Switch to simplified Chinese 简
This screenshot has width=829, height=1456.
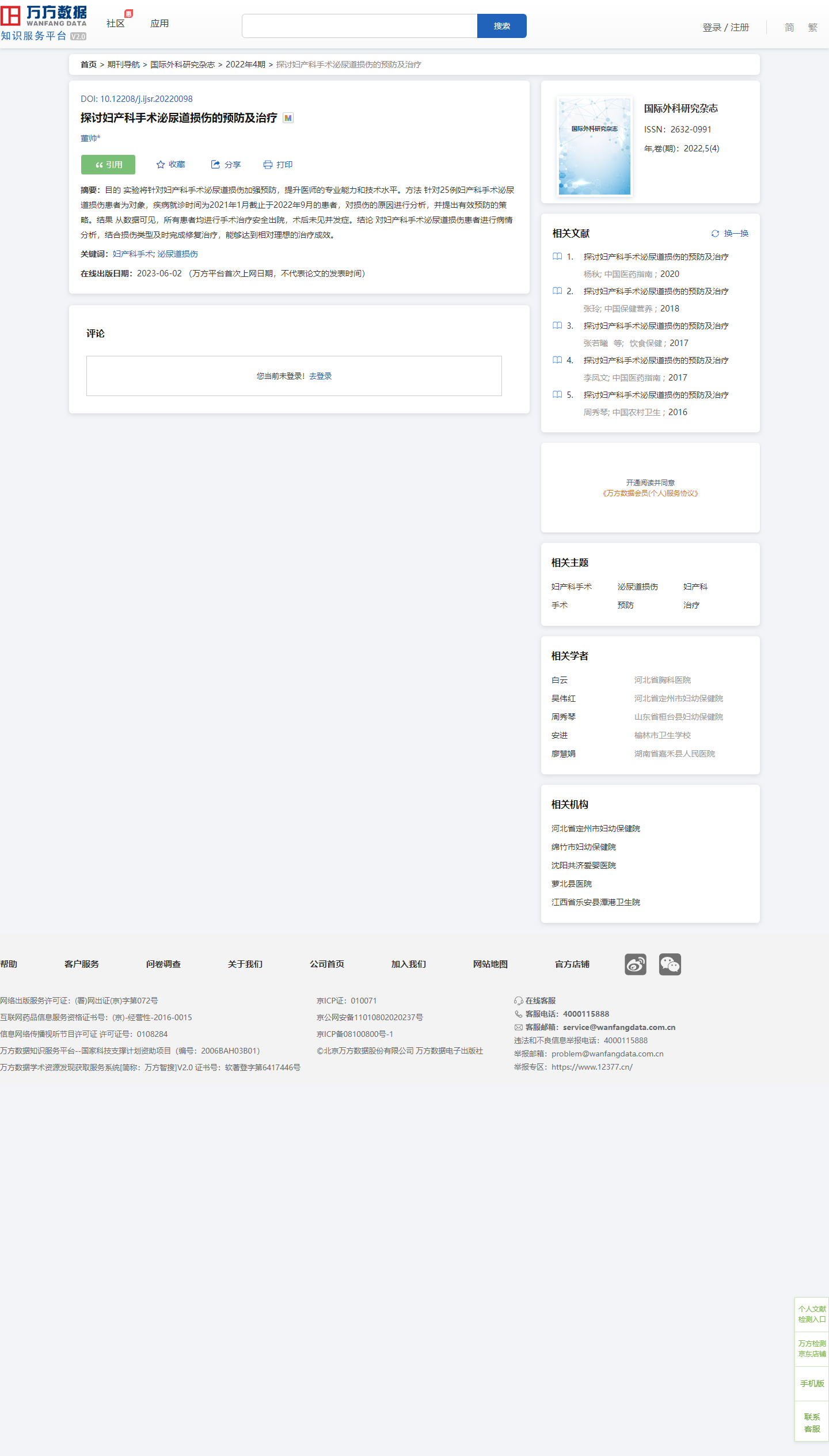789,28
